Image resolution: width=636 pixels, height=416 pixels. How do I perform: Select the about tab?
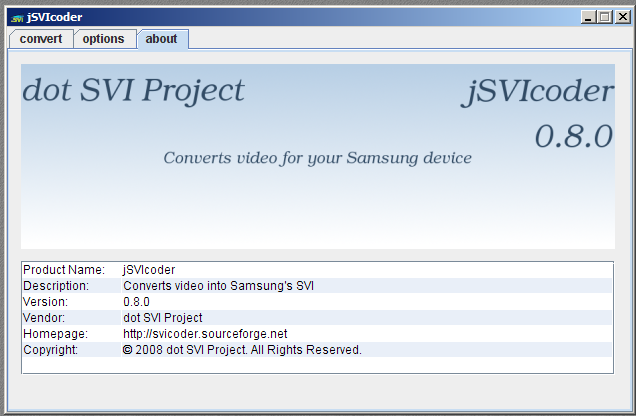click(x=161, y=39)
